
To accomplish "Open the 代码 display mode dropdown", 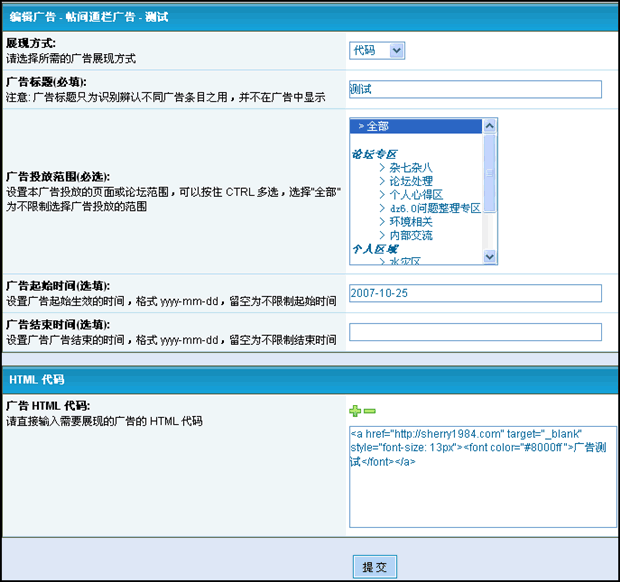I will [x=377, y=50].
